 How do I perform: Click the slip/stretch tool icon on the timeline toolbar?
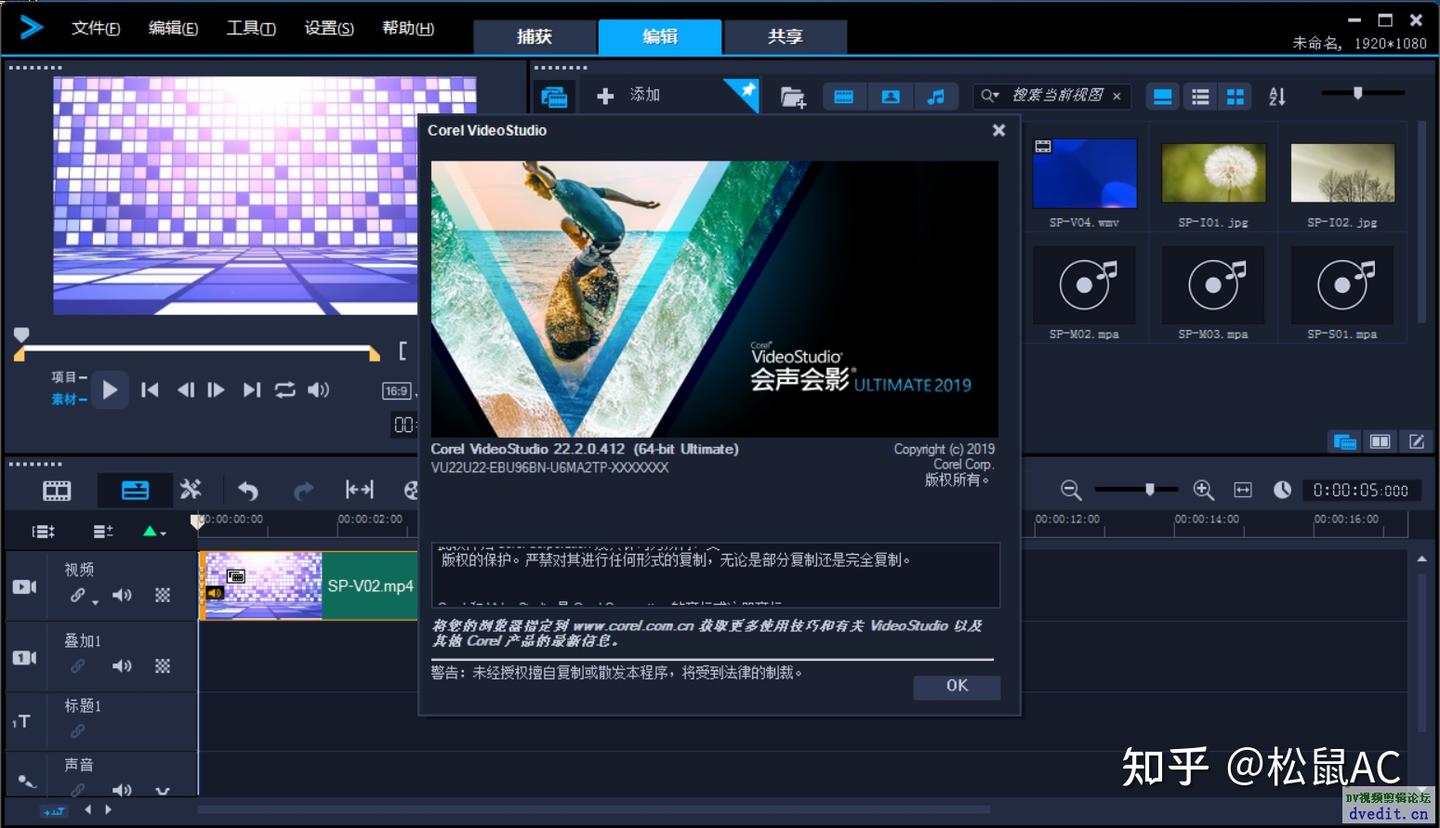[x=359, y=490]
